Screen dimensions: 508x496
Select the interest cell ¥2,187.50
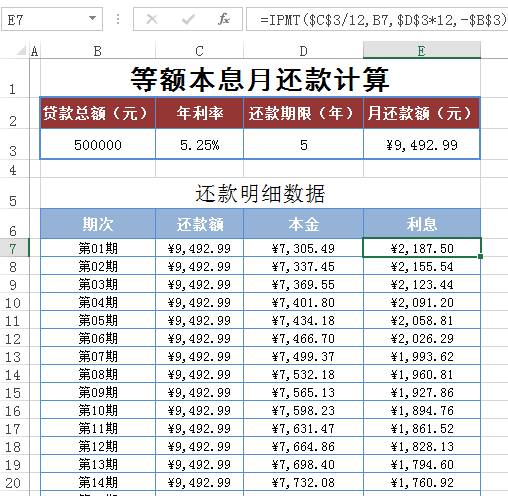(x=422, y=248)
